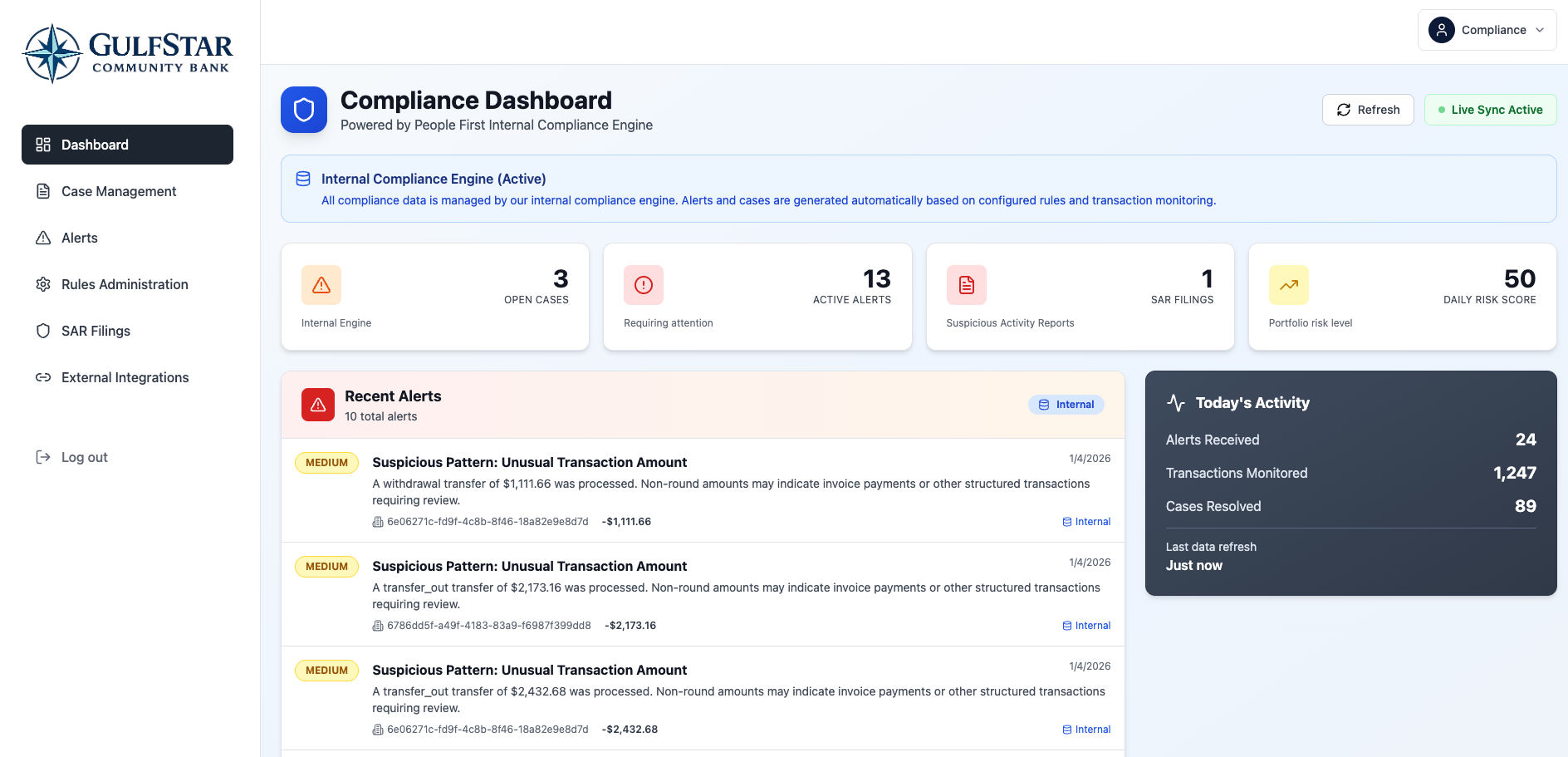Open SAR Filings from sidebar
The image size is (1568, 757).
point(96,331)
